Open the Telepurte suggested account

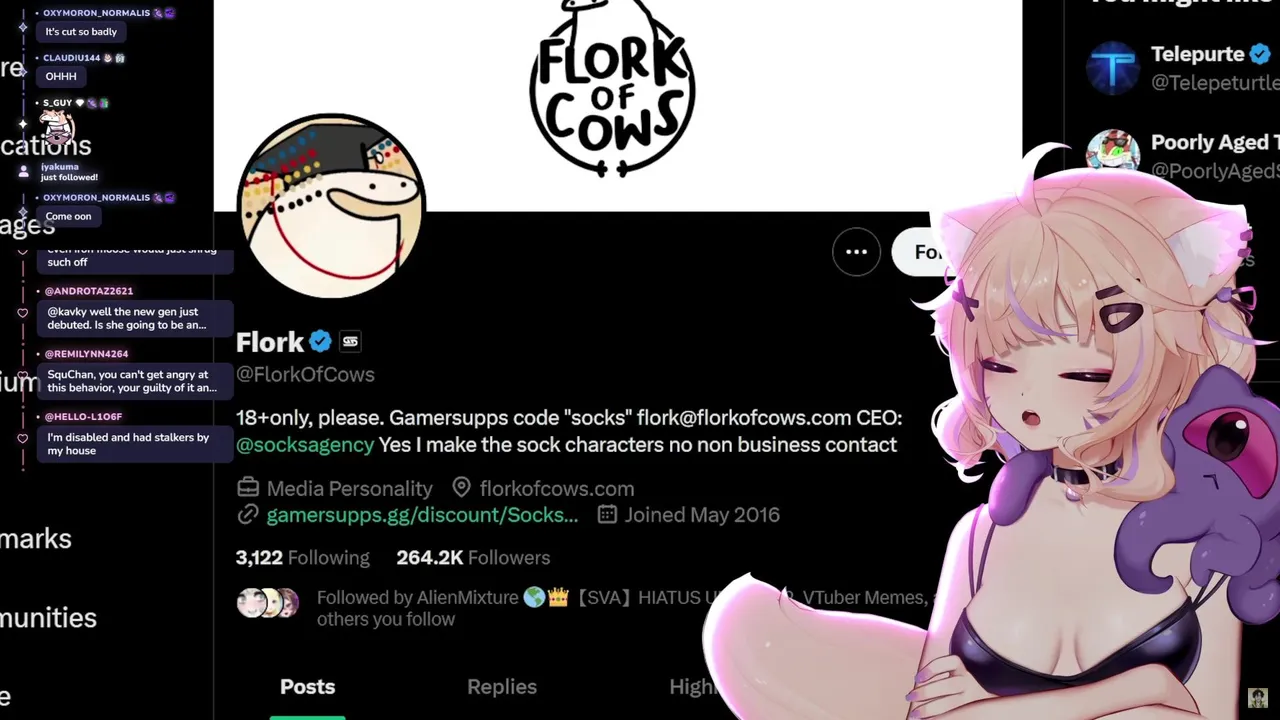1196,68
